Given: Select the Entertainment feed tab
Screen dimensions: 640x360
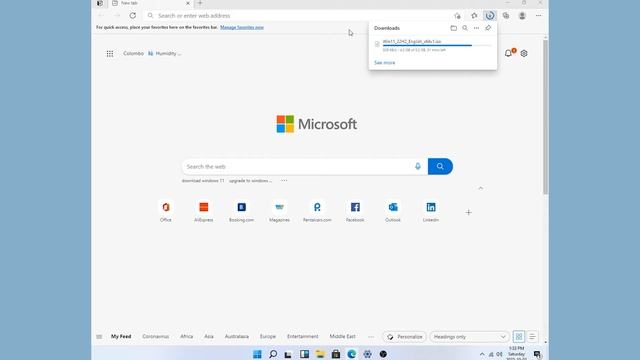Looking at the screenshot, I should pos(302,336).
